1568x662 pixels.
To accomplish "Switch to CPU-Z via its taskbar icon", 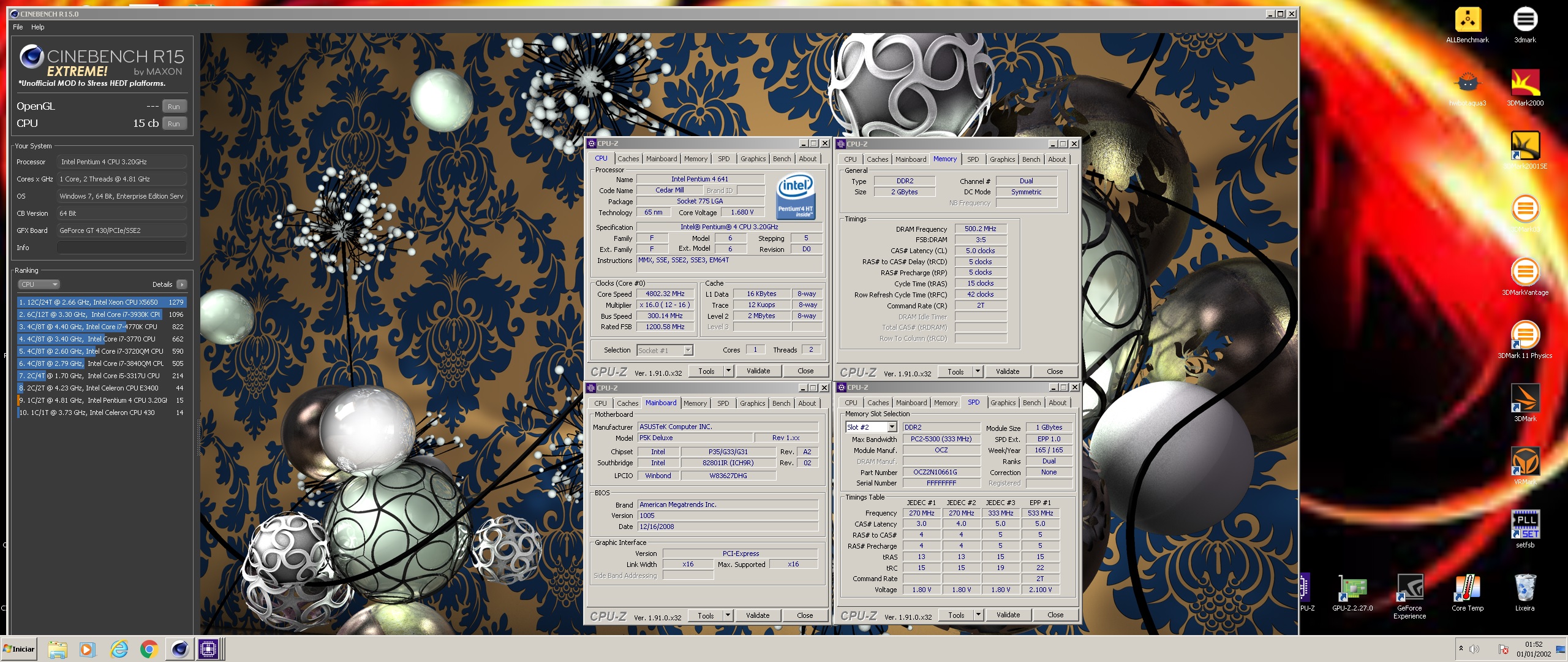I will click(x=208, y=649).
